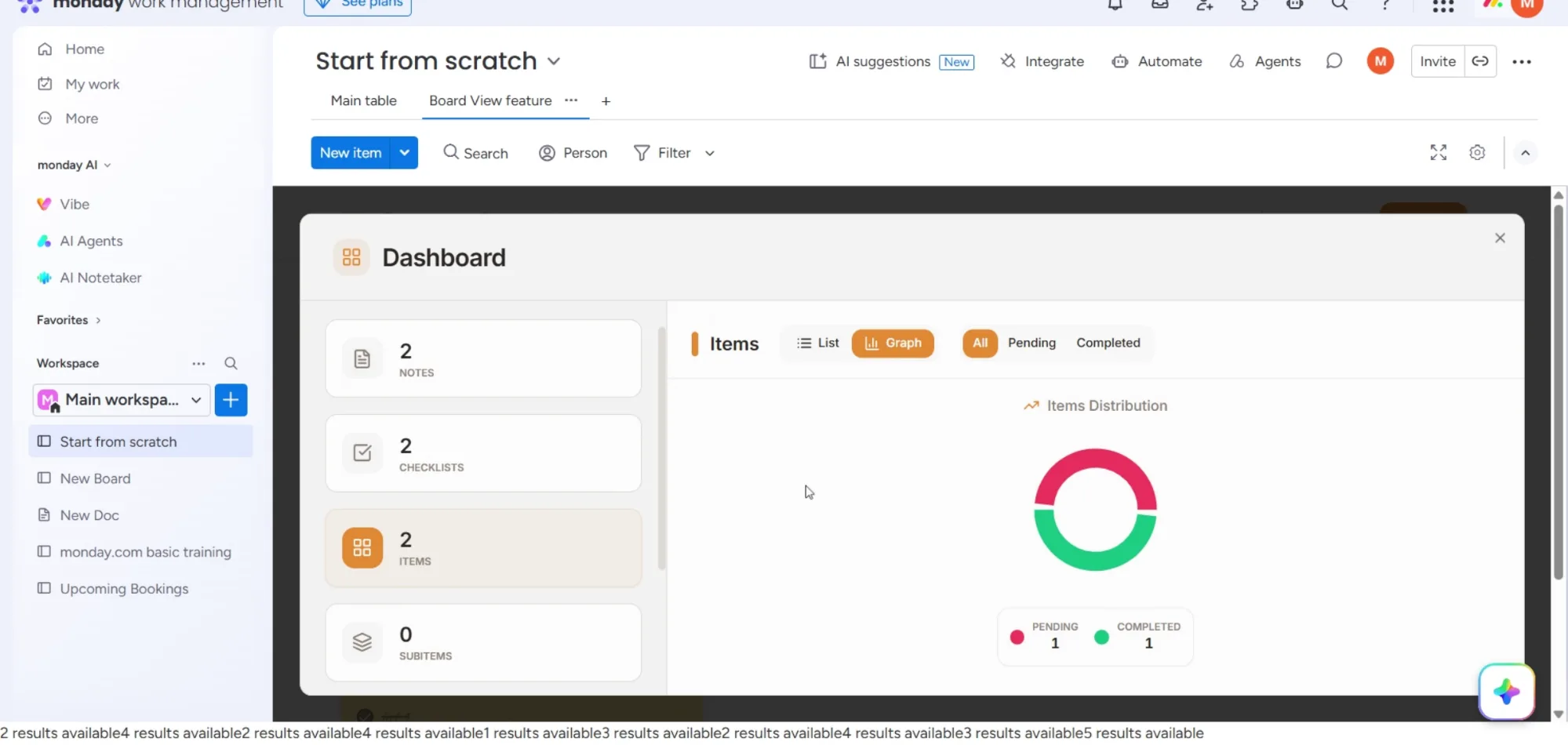The width and height of the screenshot is (1568, 745).
Task: Click the Invite button
Action: pyautogui.click(x=1437, y=61)
